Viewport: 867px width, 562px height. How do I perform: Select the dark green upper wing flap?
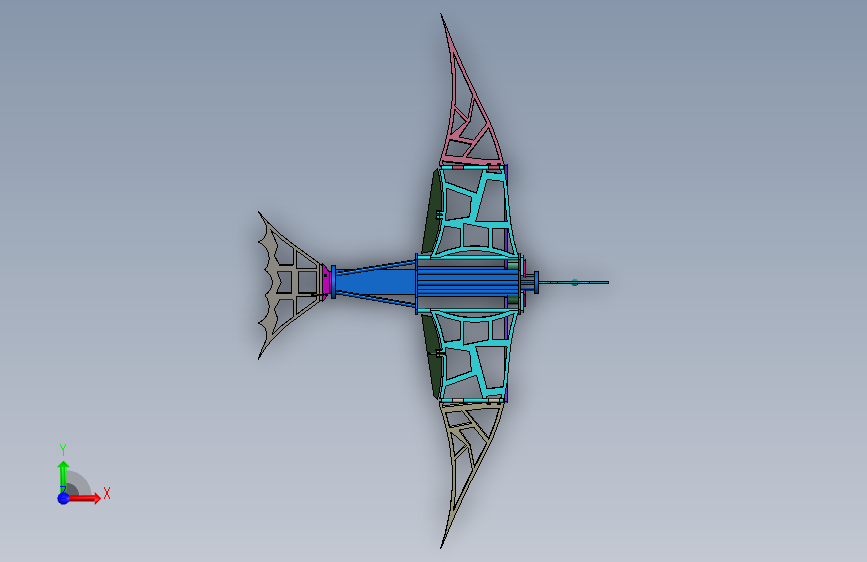click(433, 211)
